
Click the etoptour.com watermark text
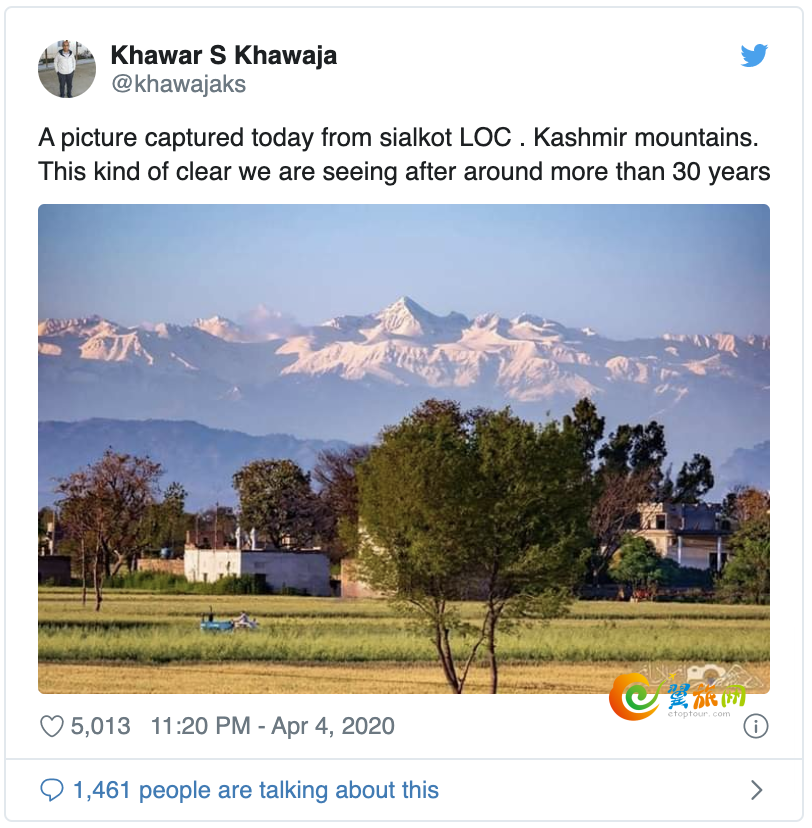pos(699,714)
